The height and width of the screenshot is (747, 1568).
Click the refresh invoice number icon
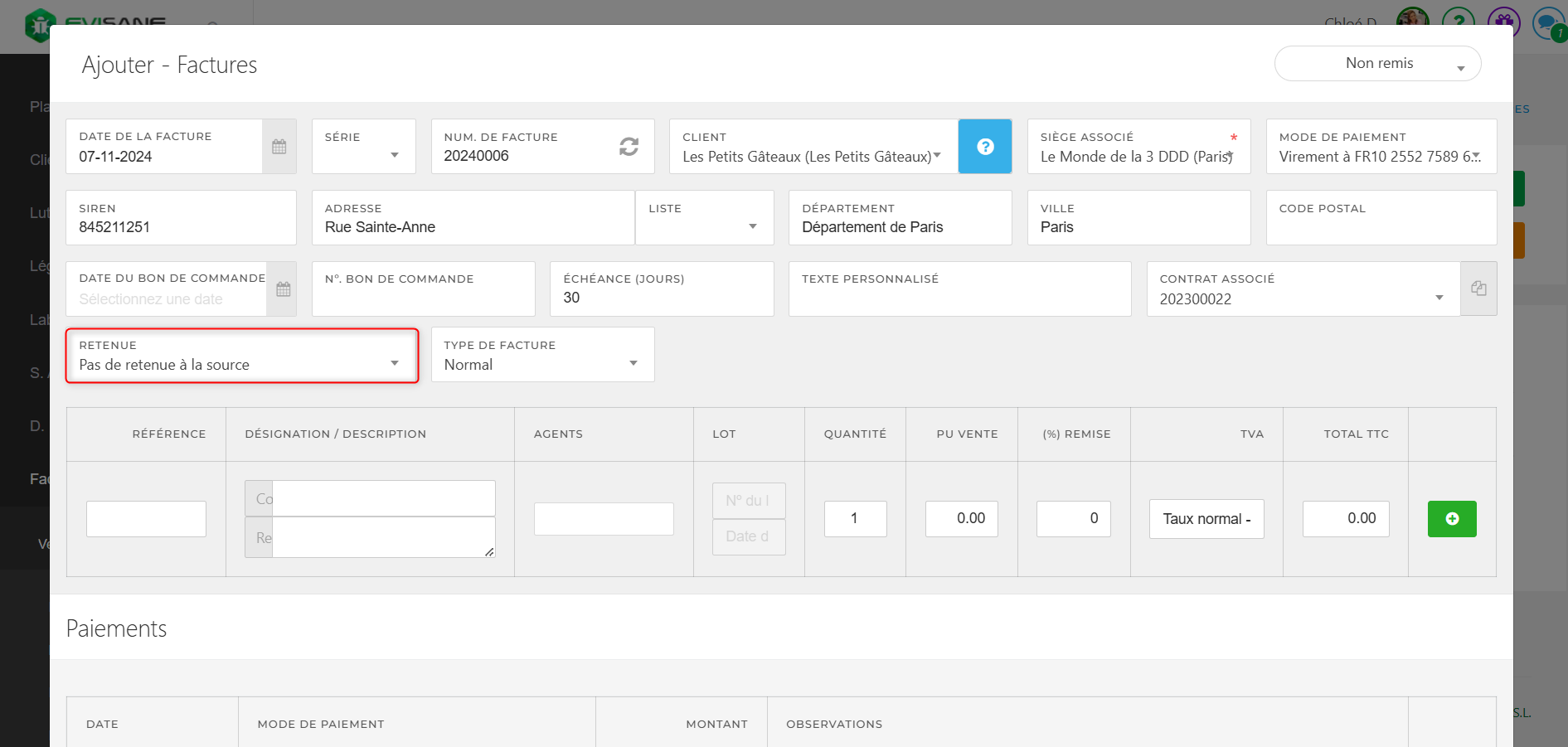click(629, 147)
